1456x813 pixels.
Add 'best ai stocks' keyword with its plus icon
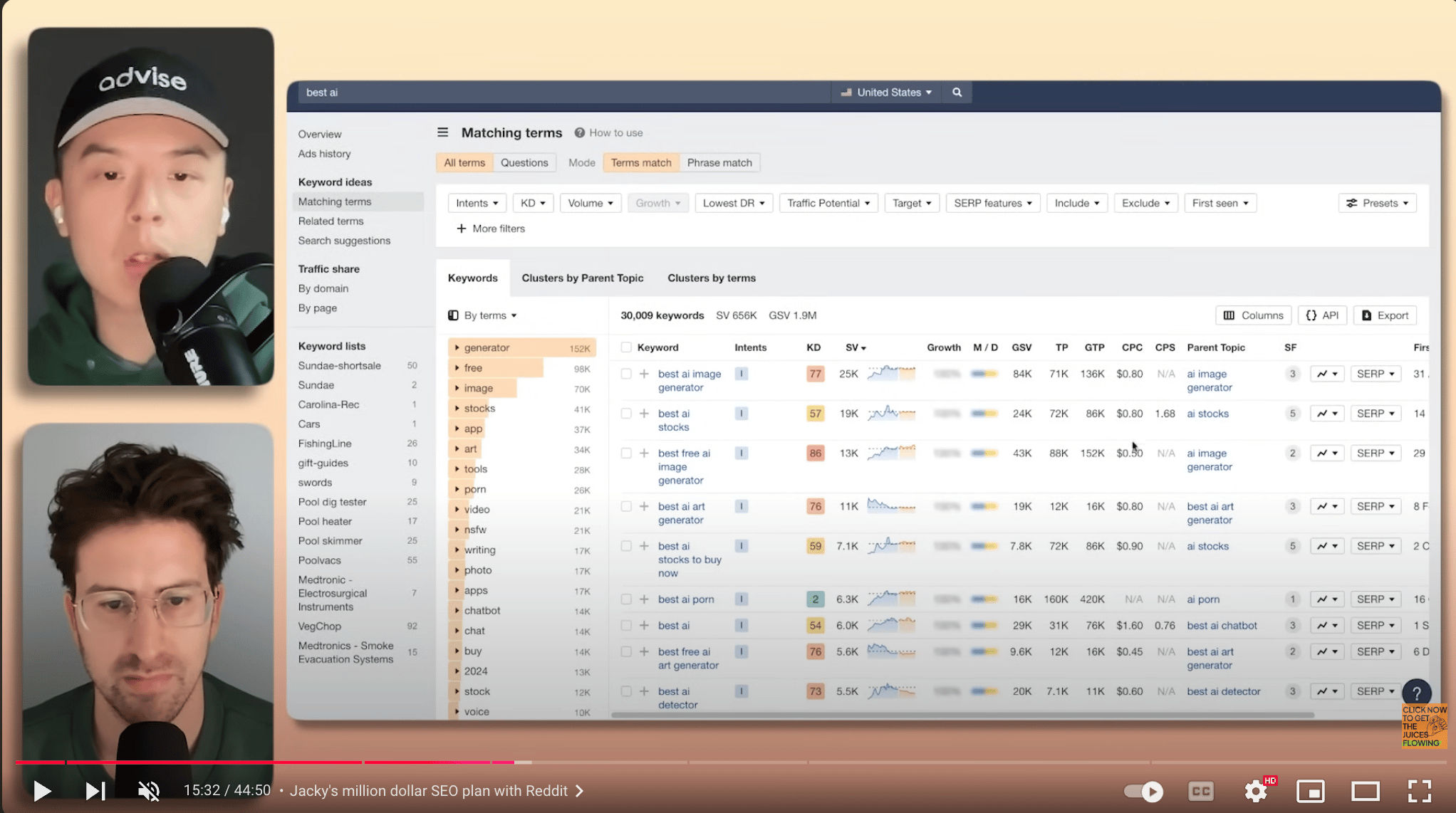(x=644, y=414)
